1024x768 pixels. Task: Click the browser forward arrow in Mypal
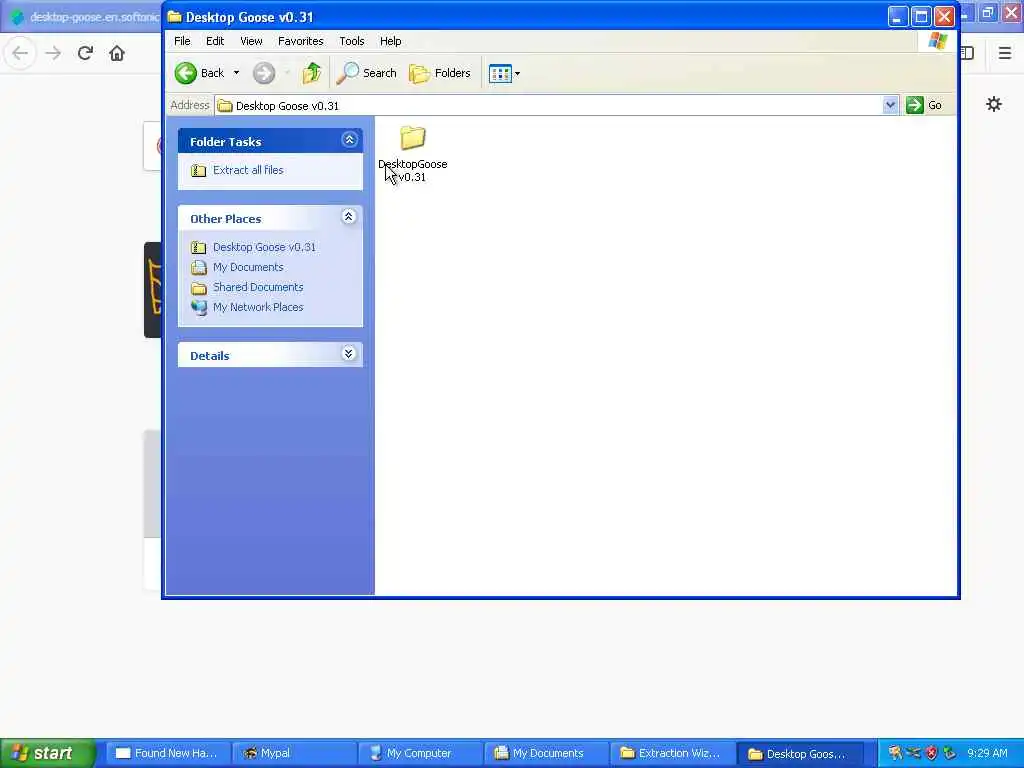(x=53, y=53)
